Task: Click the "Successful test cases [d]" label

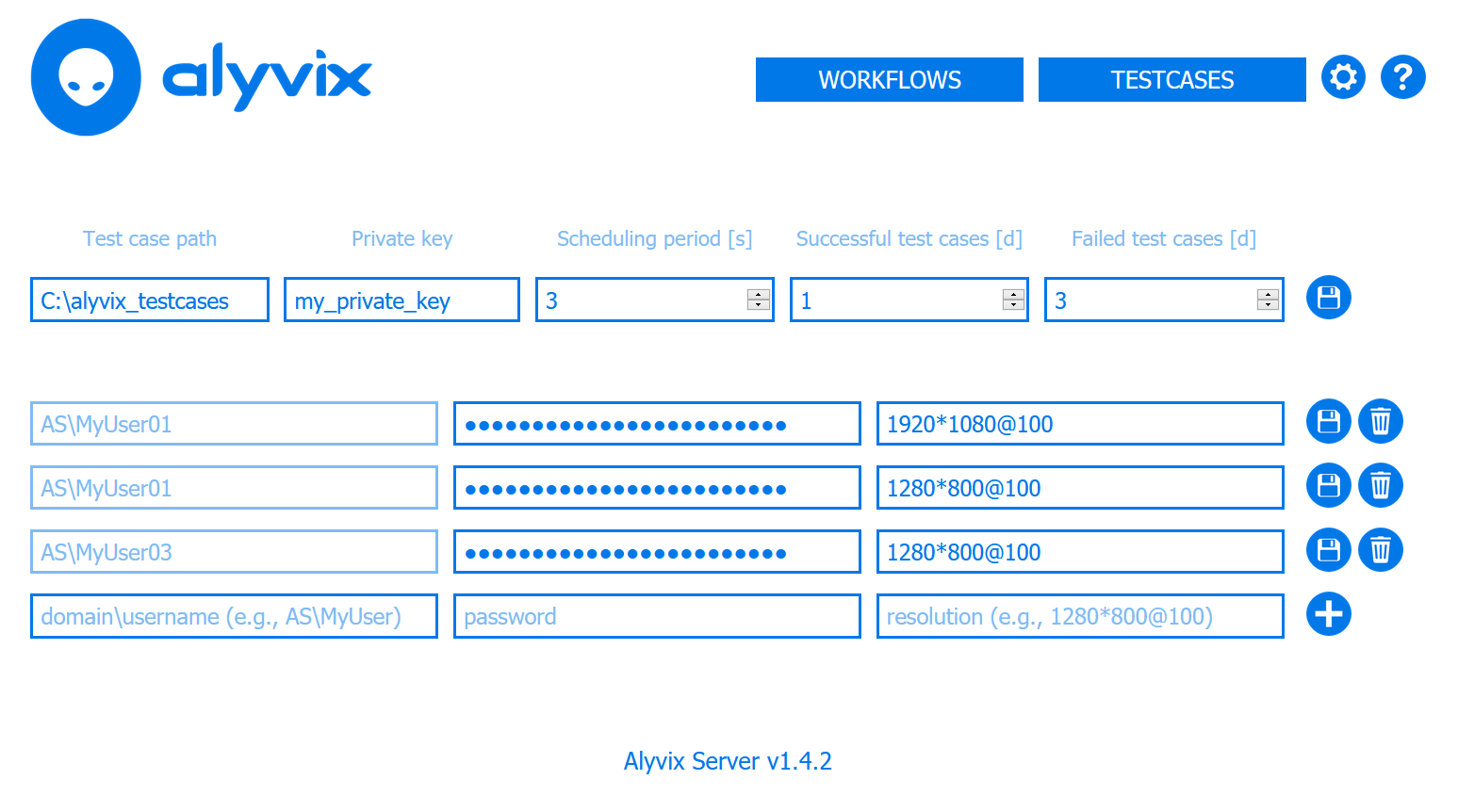Action: 909,239
